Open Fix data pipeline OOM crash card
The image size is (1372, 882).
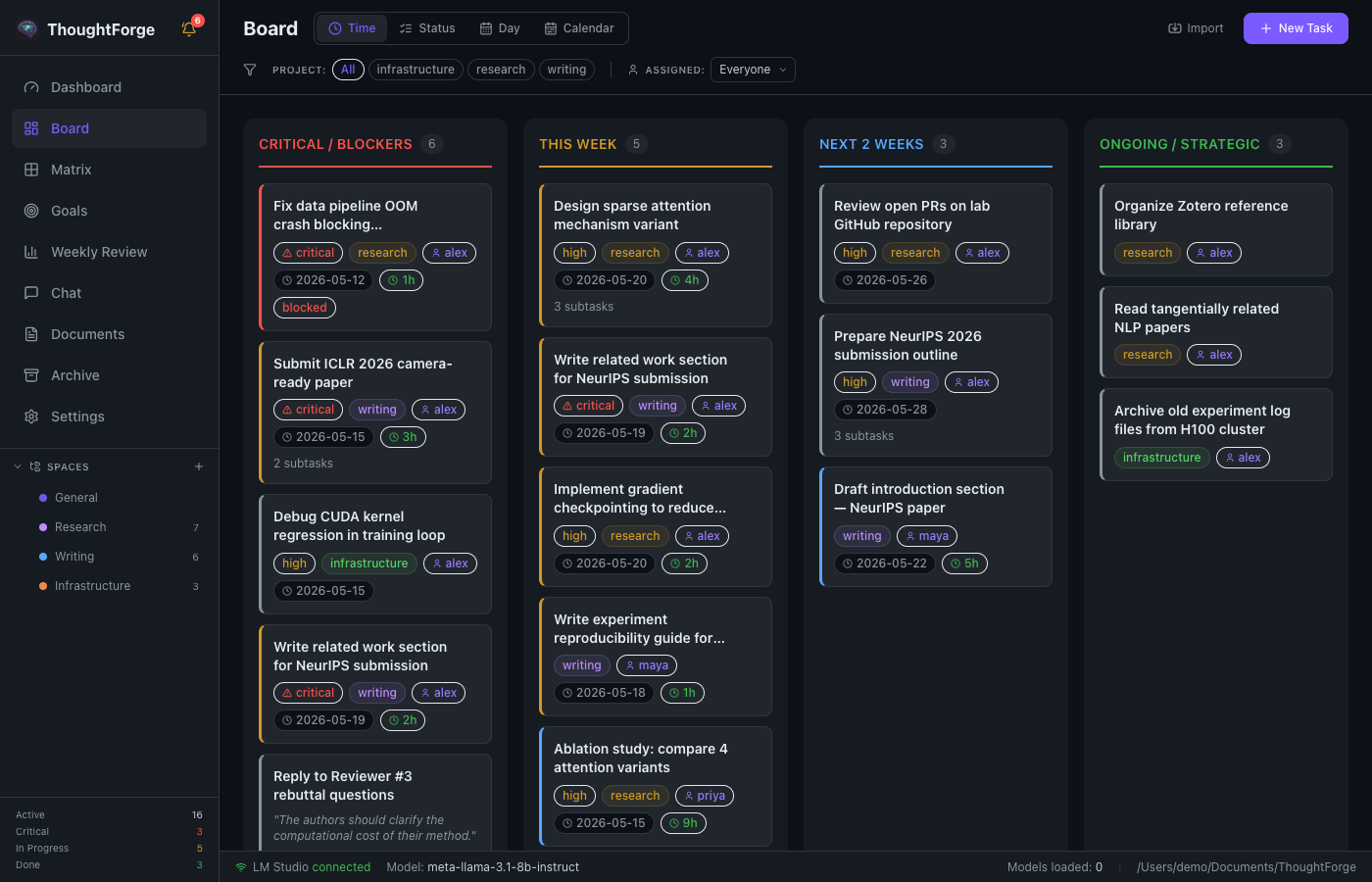[x=375, y=257]
